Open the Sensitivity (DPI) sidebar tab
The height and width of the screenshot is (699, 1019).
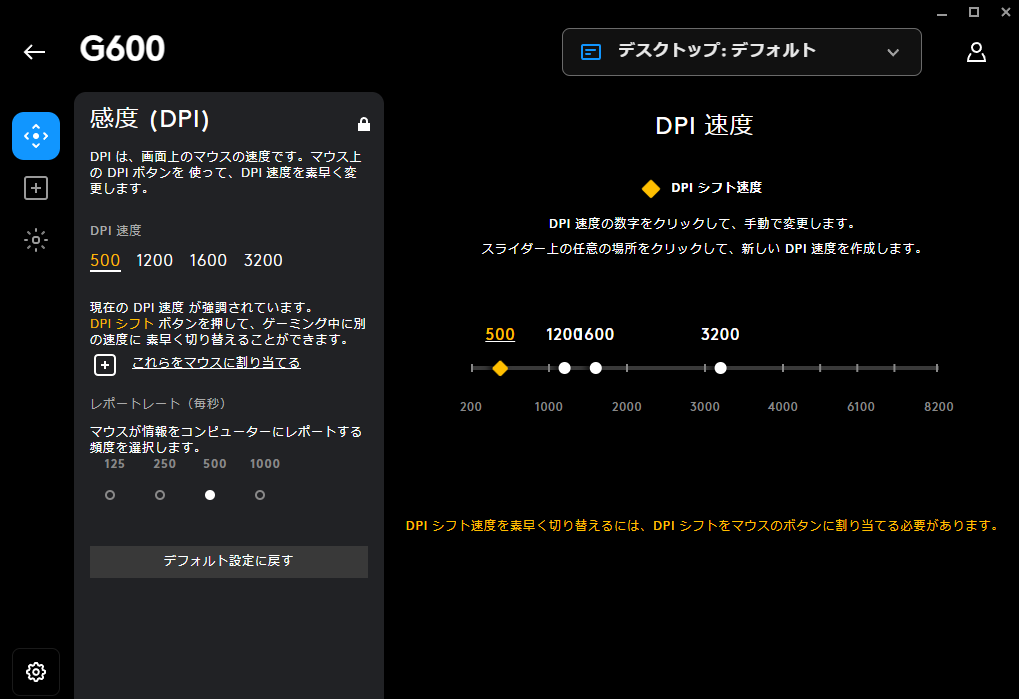[36, 136]
